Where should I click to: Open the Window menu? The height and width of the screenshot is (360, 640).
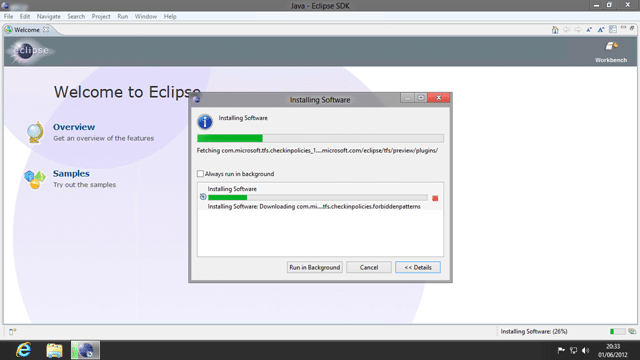click(146, 16)
